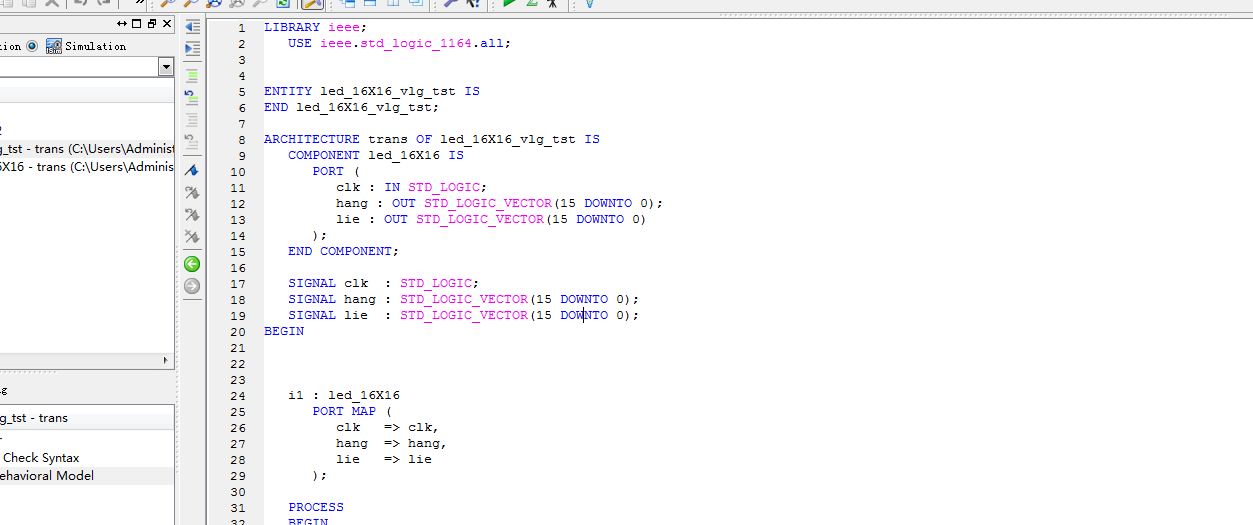This screenshot has height=525, width=1253.
Task: Click the i1 : led_16X16 instance line
Action: click(344, 395)
